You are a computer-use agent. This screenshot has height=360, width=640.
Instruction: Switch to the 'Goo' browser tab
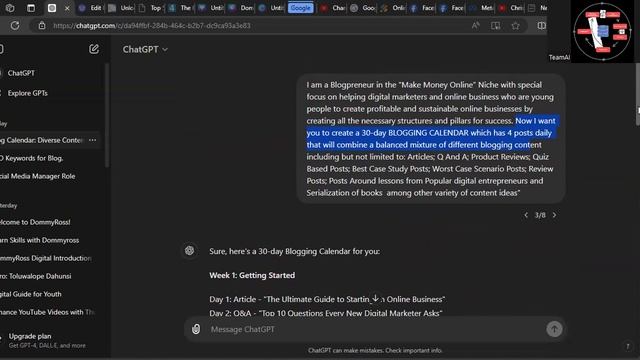click(x=363, y=8)
